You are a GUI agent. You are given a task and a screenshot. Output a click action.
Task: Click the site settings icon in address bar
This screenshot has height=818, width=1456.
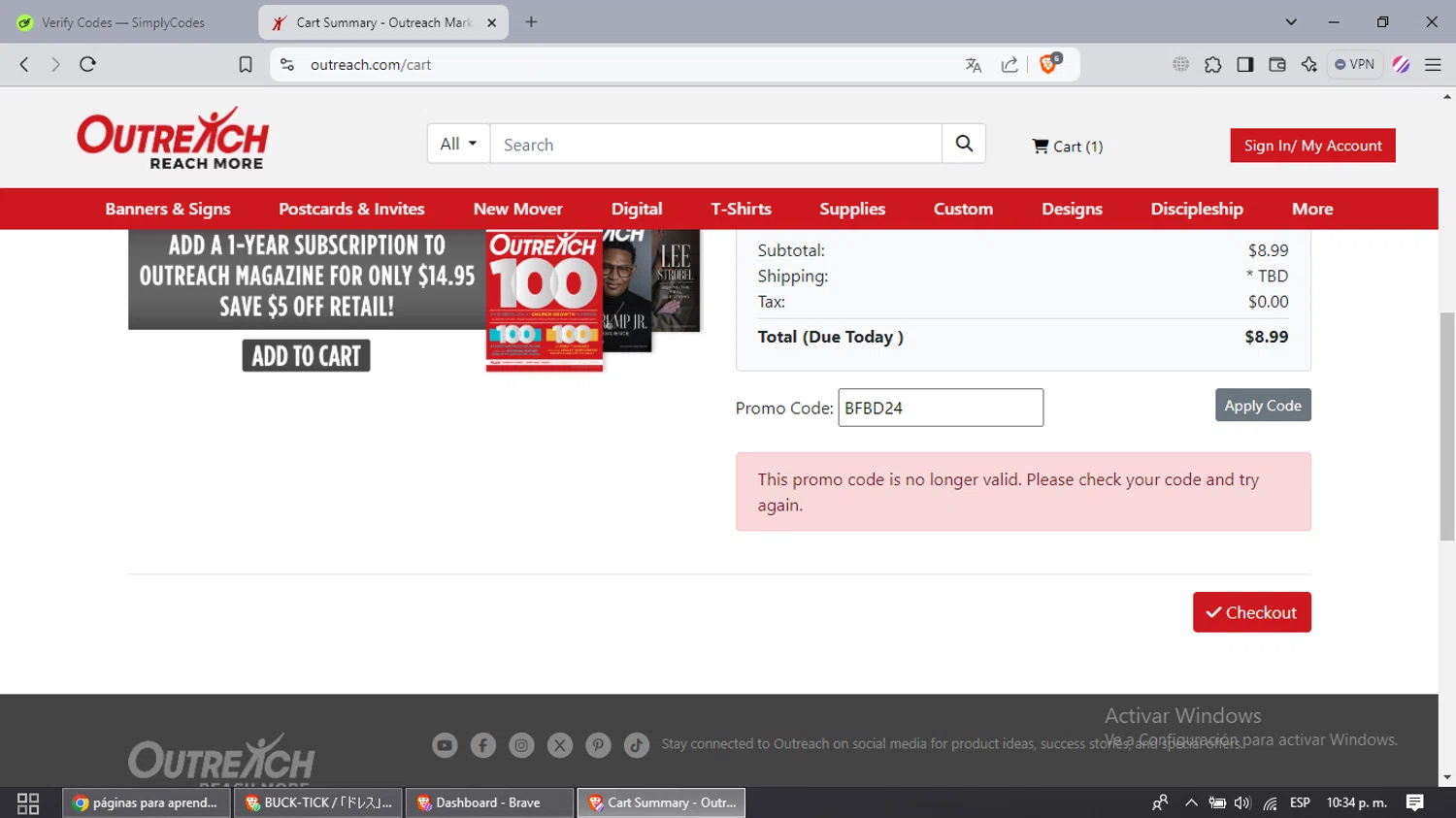[286, 64]
